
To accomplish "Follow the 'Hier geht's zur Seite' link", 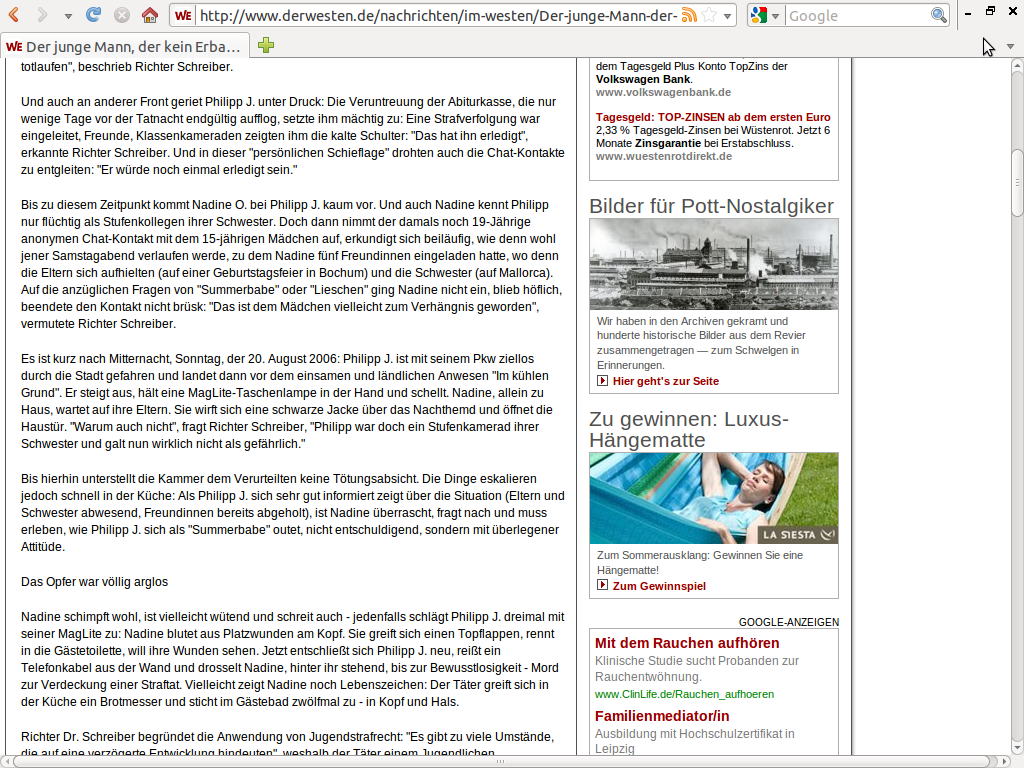I will tap(665, 381).
